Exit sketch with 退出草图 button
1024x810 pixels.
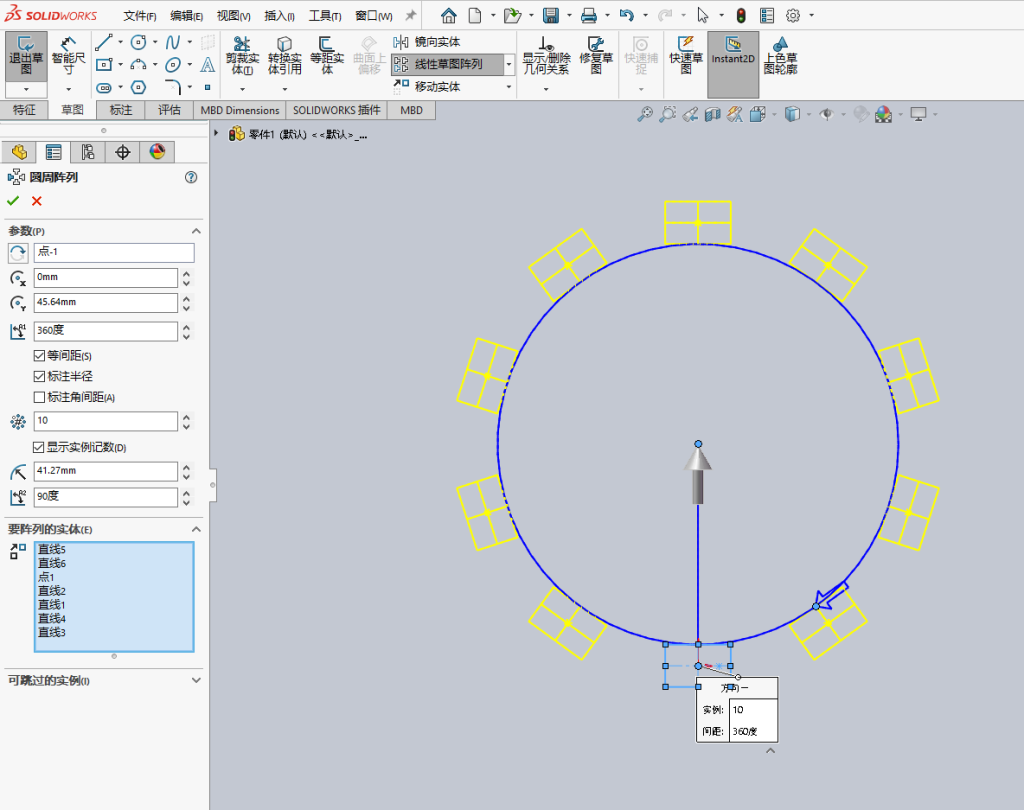click(26, 56)
